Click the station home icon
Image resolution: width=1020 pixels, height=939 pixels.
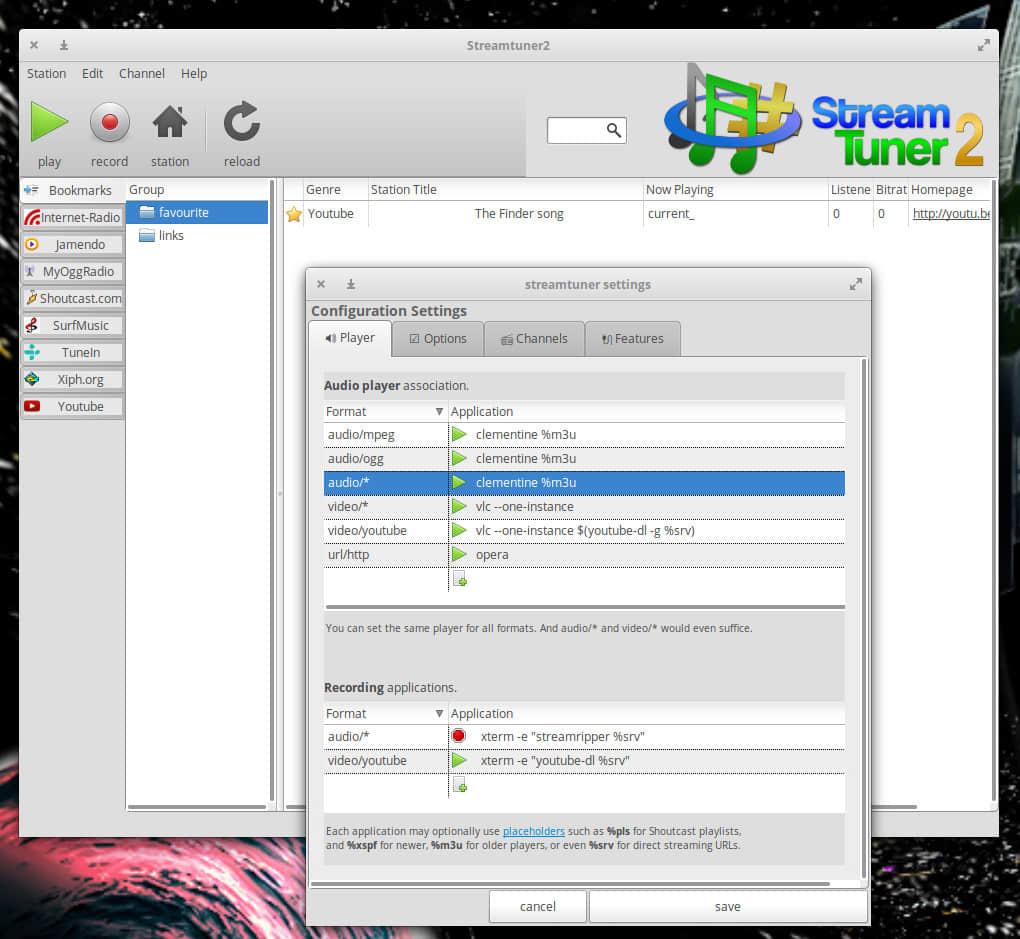click(x=170, y=123)
